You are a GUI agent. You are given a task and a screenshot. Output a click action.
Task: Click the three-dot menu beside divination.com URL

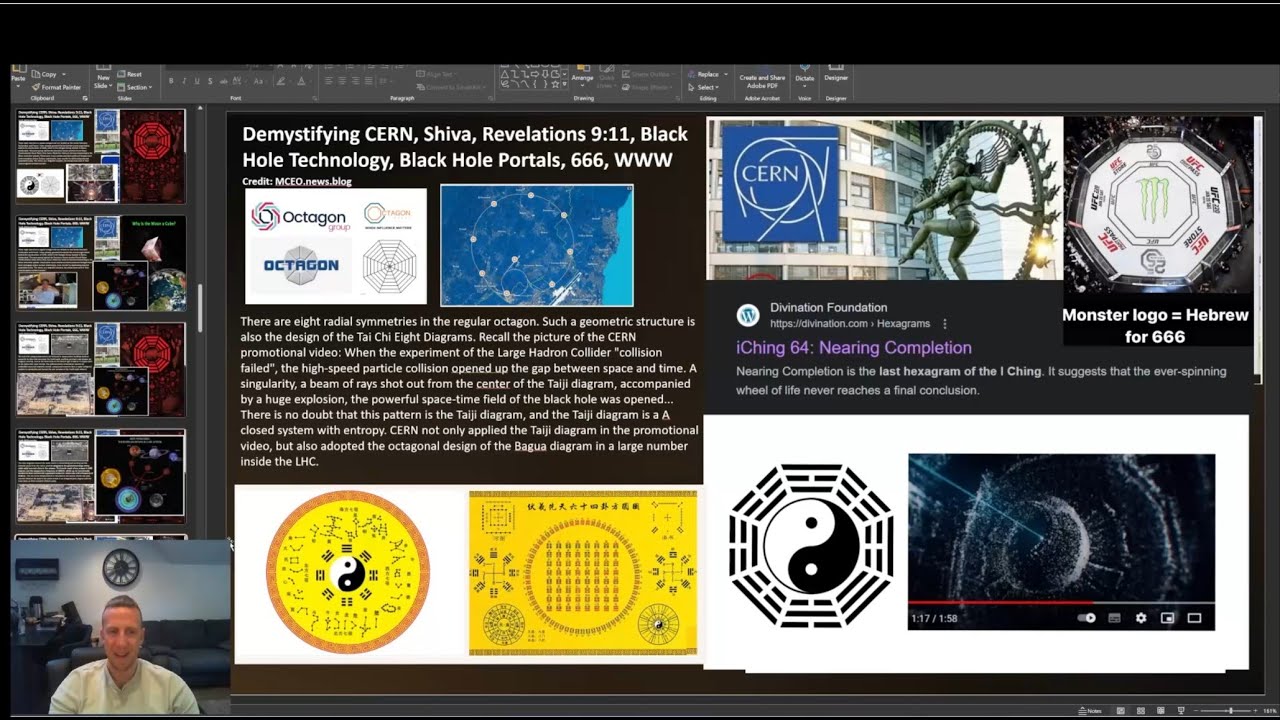point(945,324)
